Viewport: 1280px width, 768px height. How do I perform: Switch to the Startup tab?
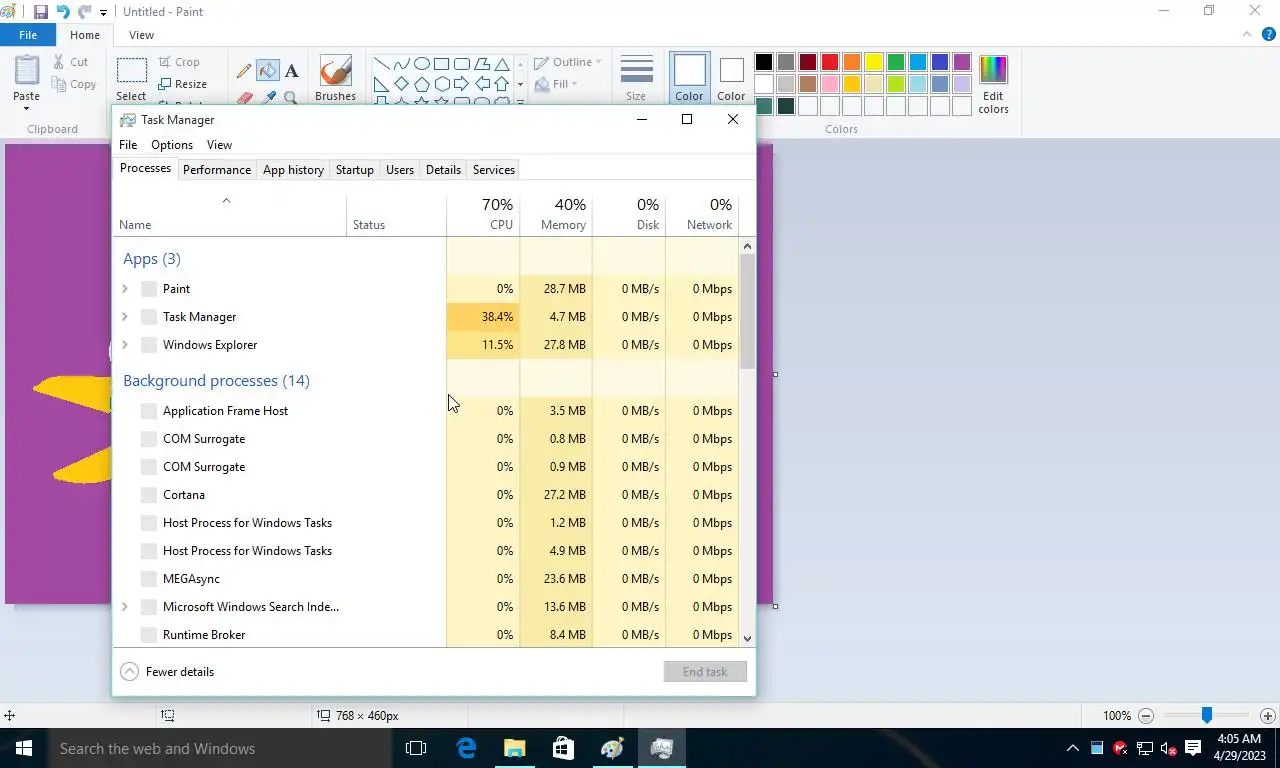pos(355,170)
